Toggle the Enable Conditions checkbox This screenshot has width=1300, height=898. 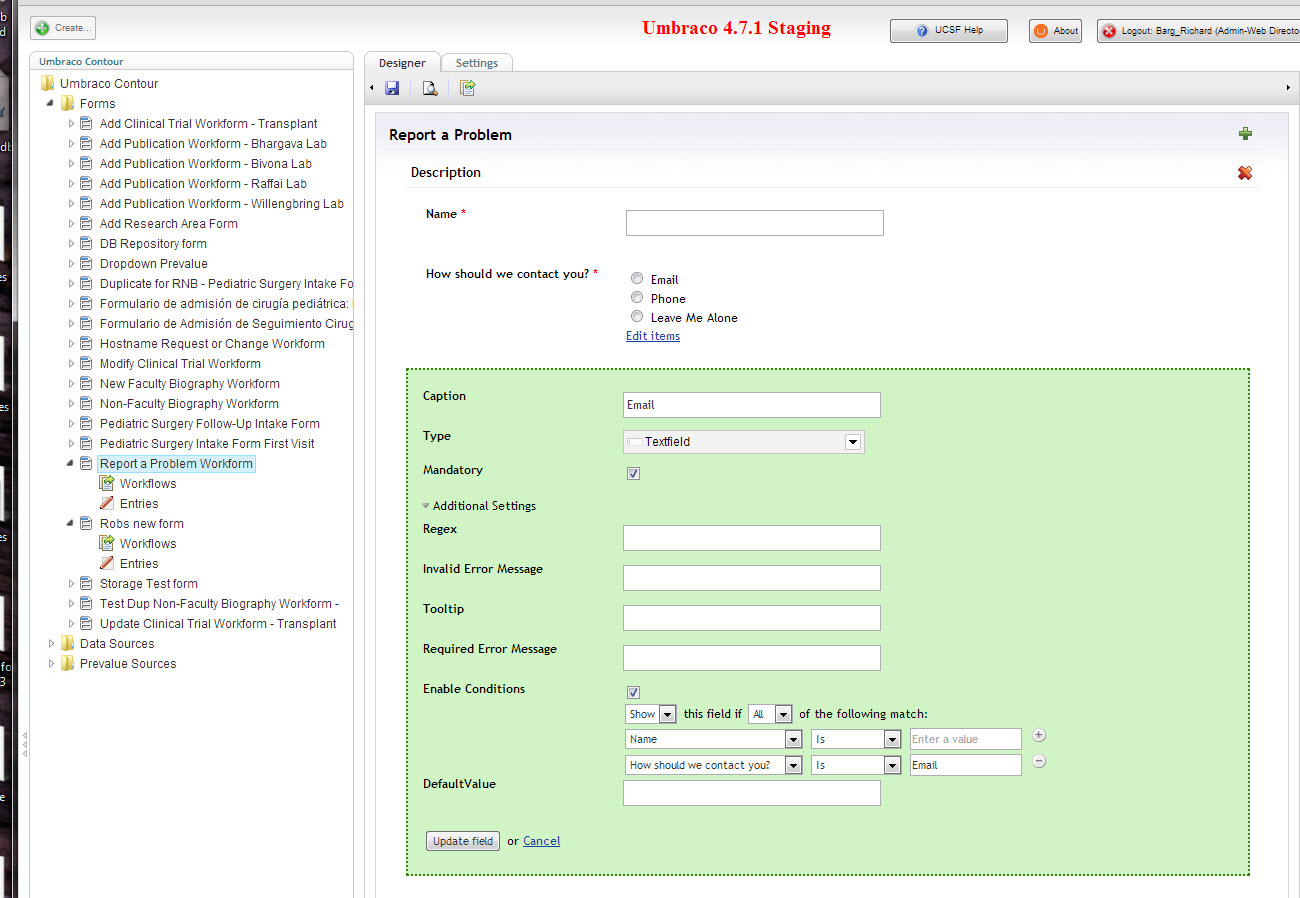[x=633, y=692]
